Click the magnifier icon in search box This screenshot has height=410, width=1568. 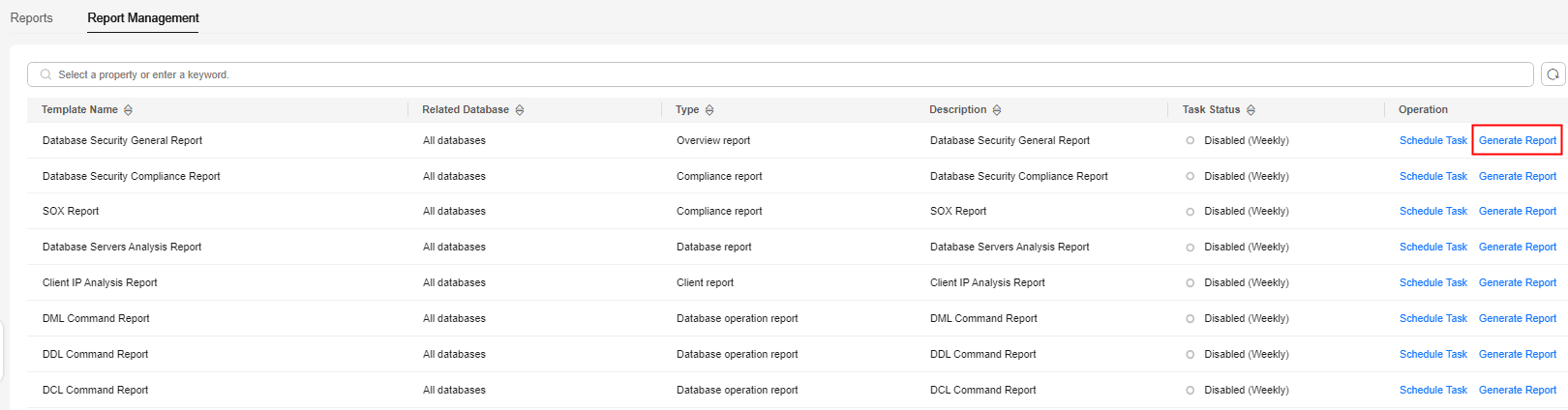[x=45, y=74]
